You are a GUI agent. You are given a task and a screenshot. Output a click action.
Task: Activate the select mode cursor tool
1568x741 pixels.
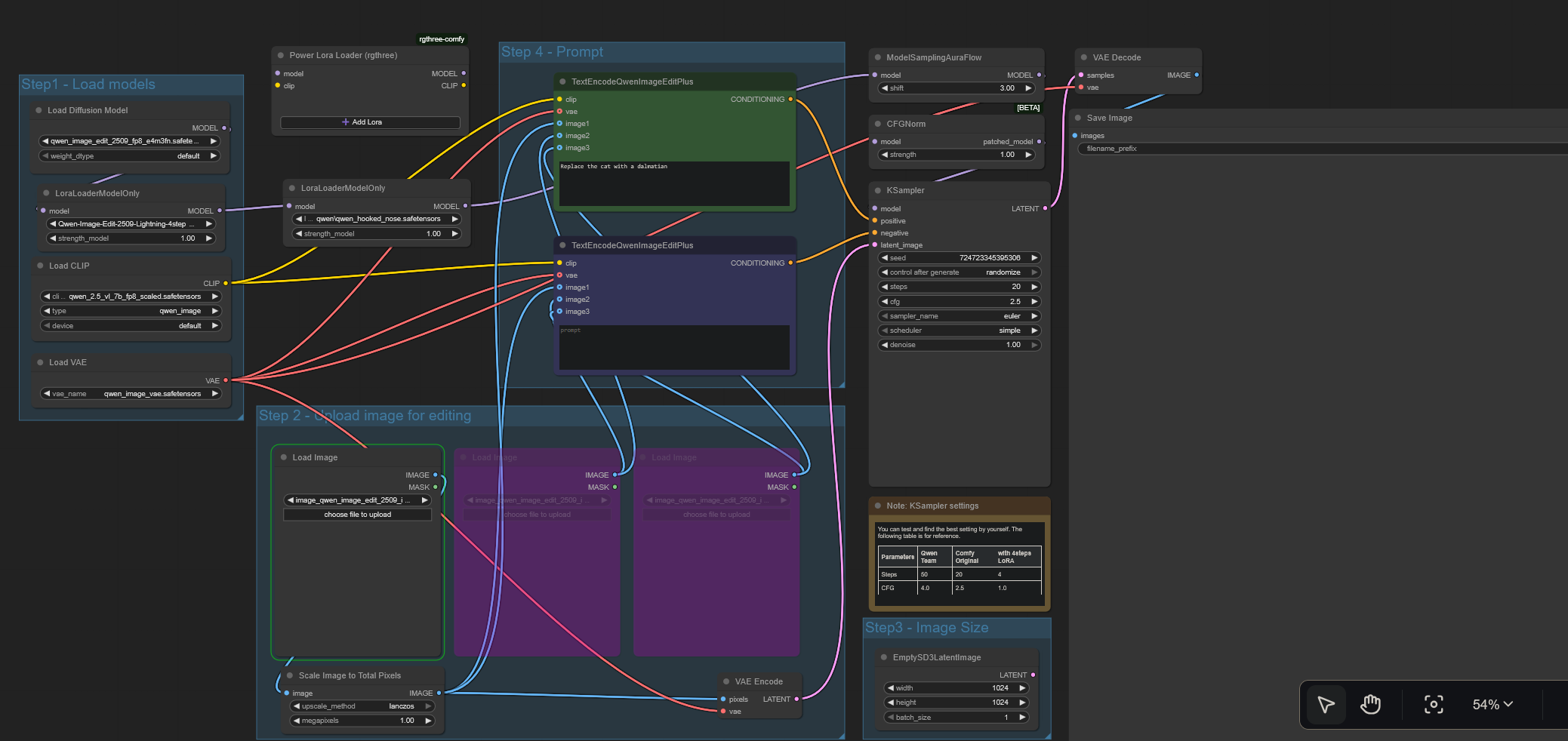click(1326, 705)
